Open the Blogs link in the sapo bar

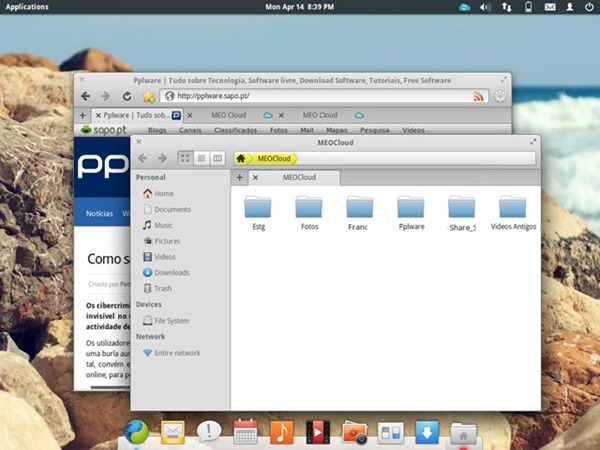pos(157,130)
